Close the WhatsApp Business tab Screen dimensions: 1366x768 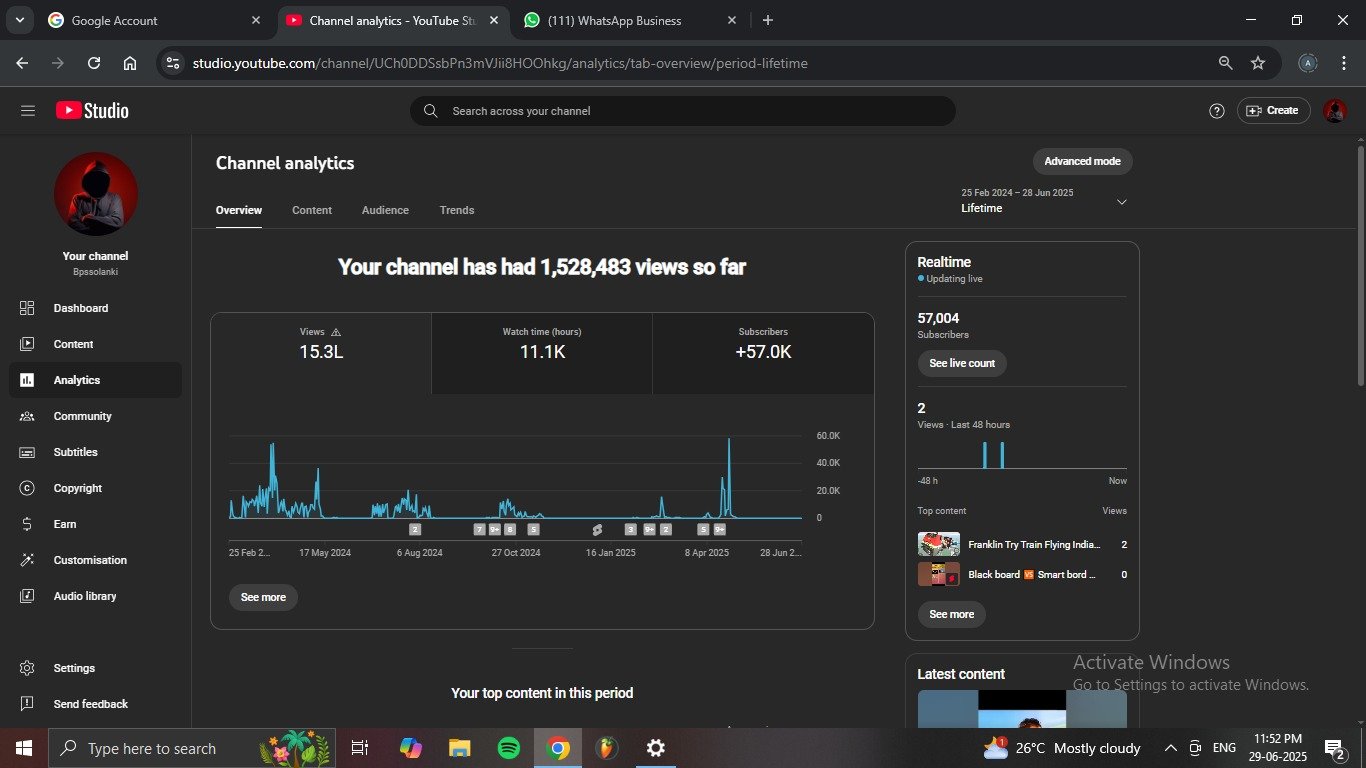[732, 20]
